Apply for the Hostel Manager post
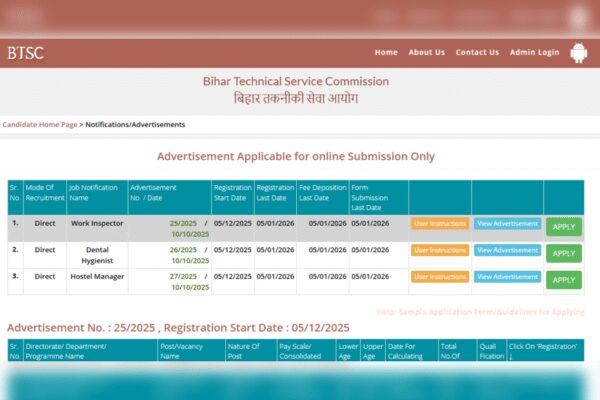The width and height of the screenshot is (600, 400). [564, 280]
